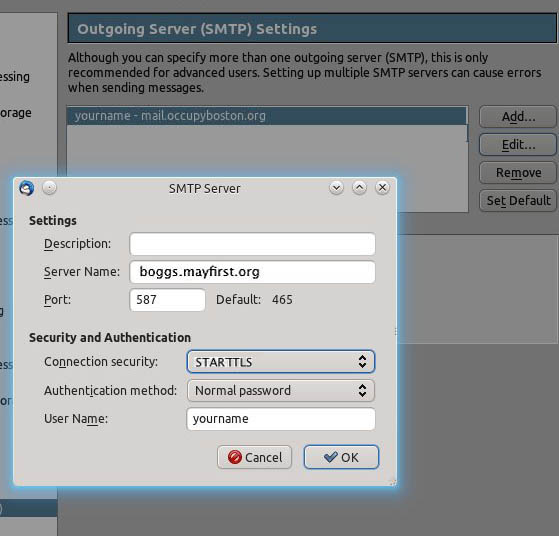Focus the Description text field
Image resolution: width=559 pixels, height=536 pixels.
[x=252, y=244]
